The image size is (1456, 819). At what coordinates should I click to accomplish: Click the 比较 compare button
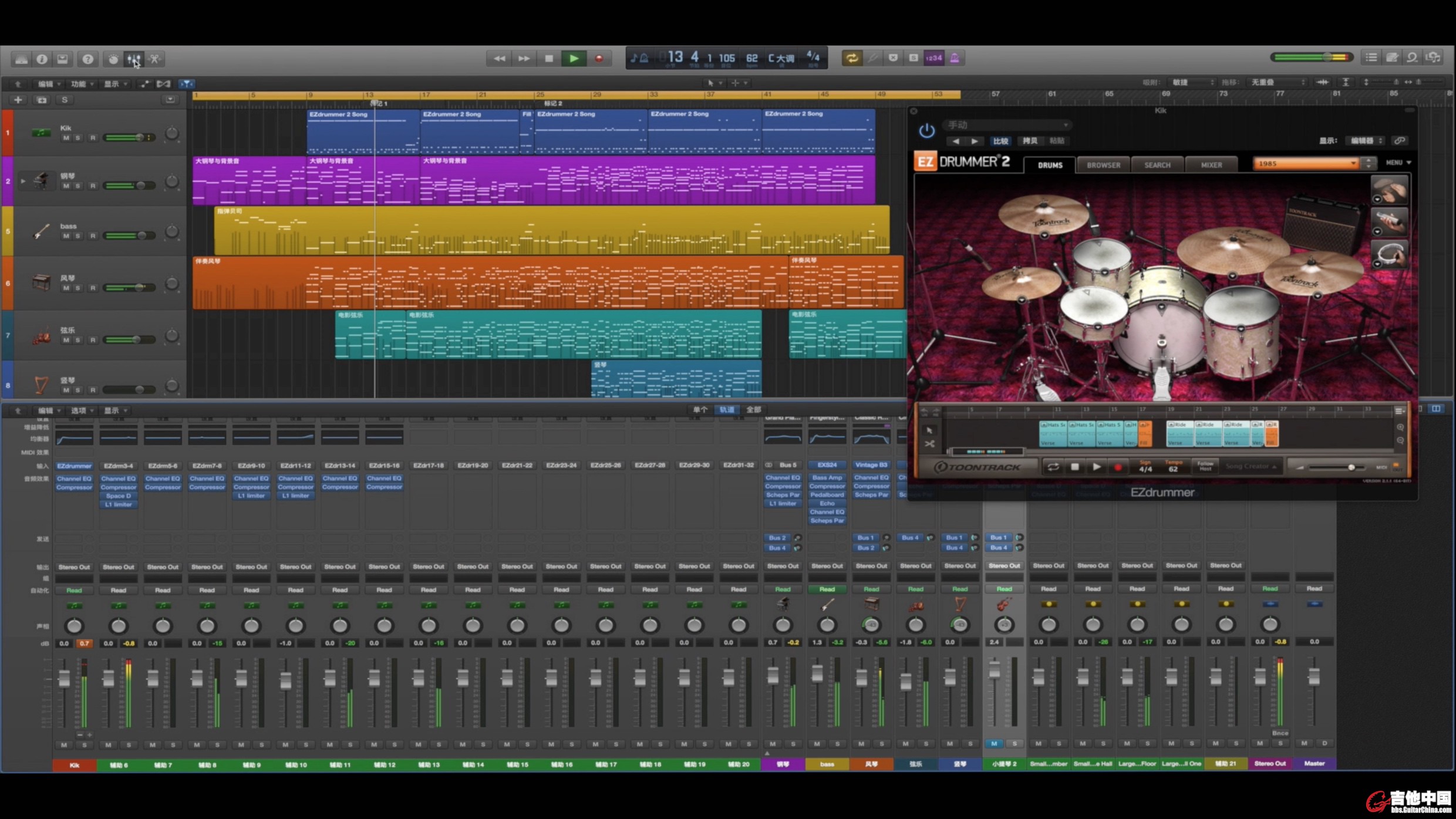pyautogui.click(x=1000, y=141)
